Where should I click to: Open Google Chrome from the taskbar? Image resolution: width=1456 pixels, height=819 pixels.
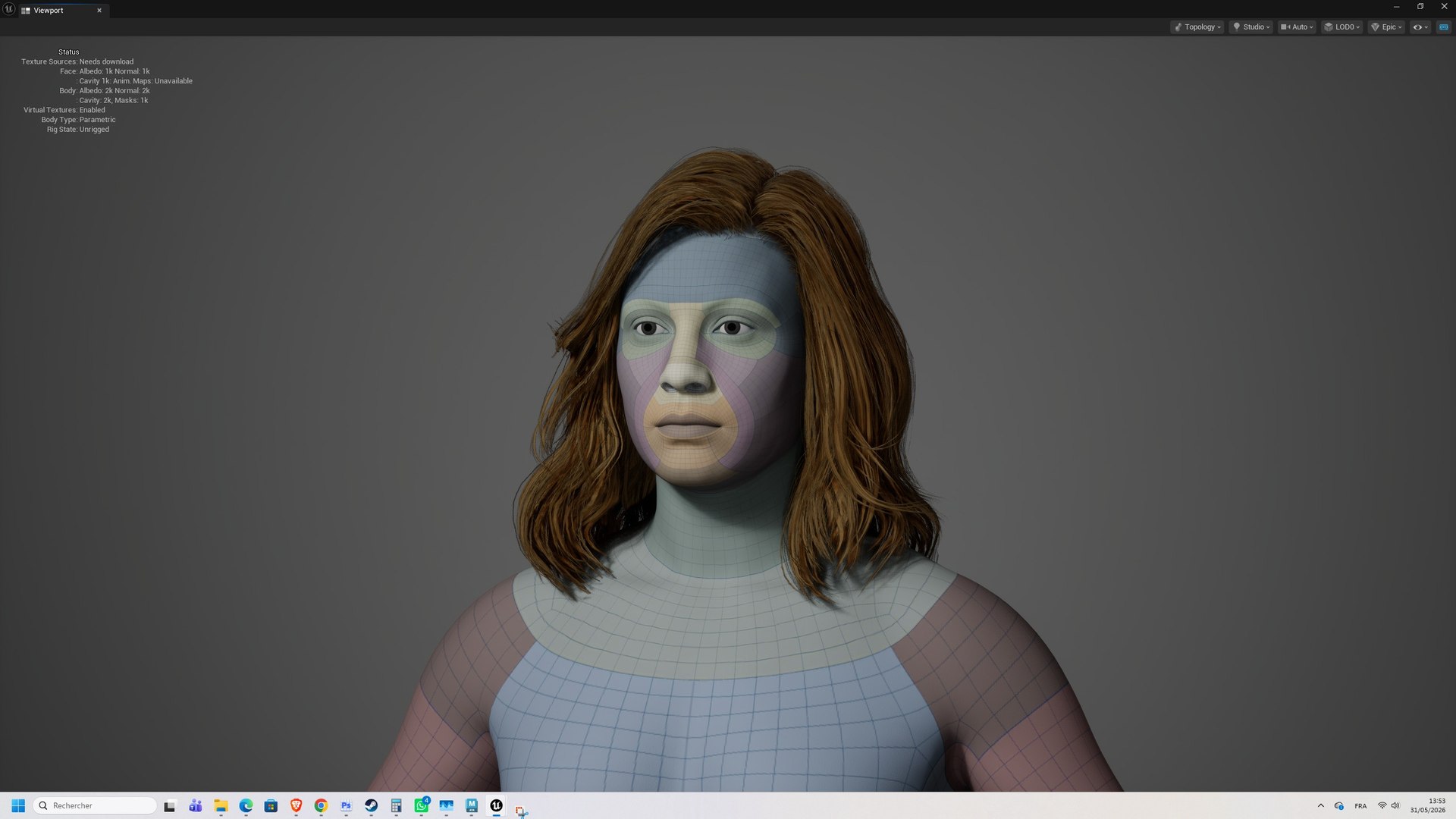tap(321, 805)
